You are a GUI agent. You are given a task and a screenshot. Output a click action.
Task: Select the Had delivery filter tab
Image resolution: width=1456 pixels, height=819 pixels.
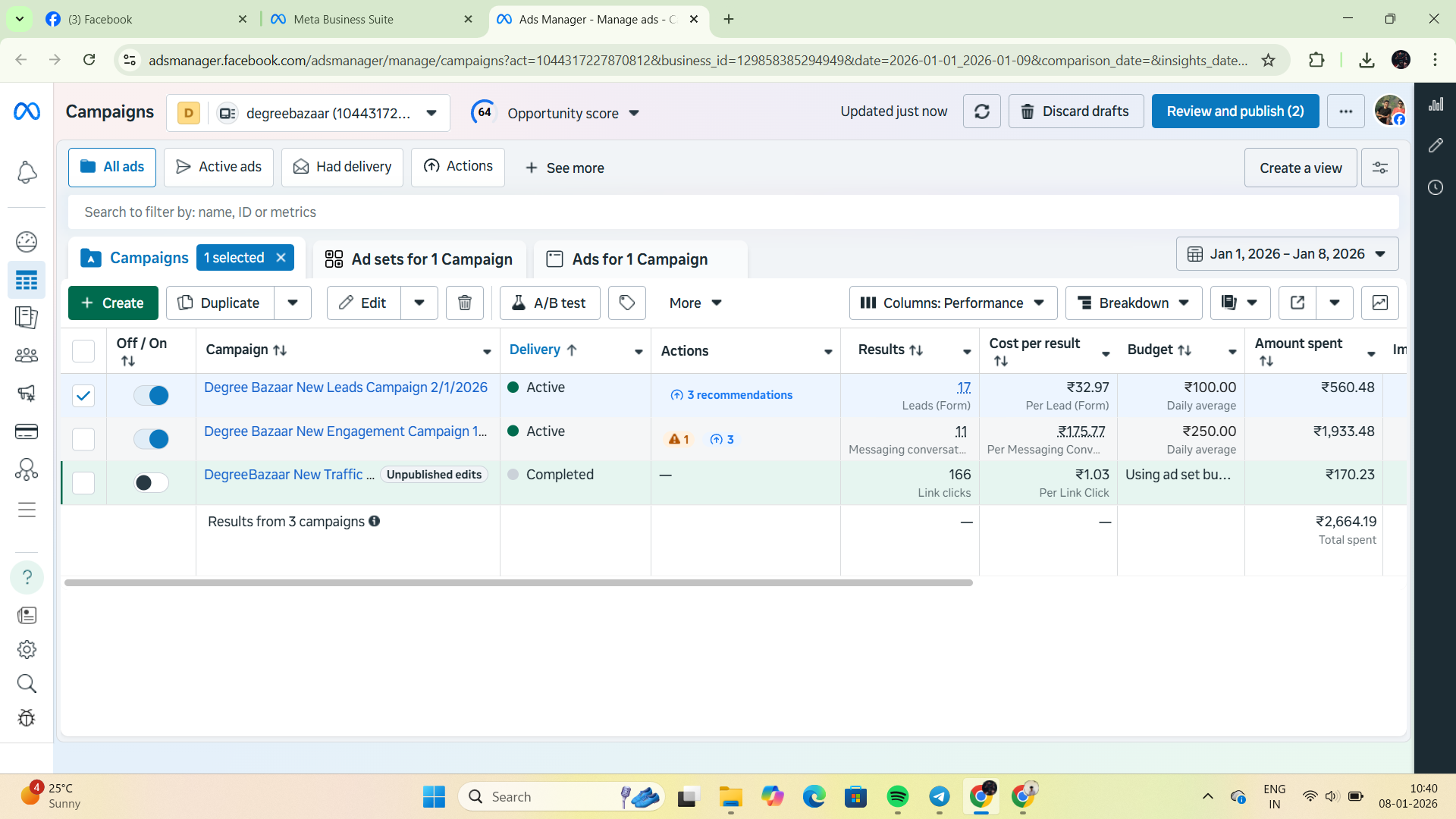342,167
